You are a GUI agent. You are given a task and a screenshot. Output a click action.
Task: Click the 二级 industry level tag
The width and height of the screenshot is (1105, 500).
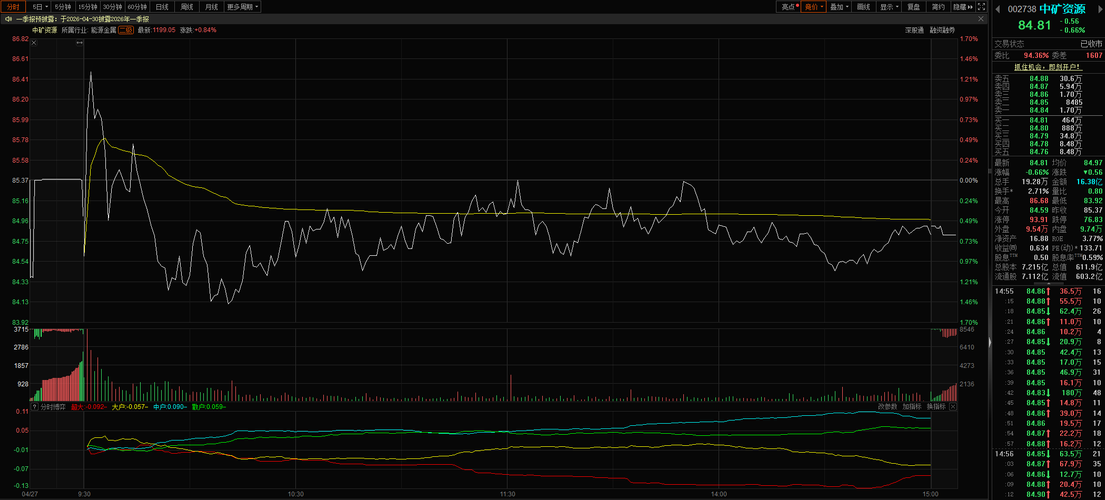(x=126, y=30)
